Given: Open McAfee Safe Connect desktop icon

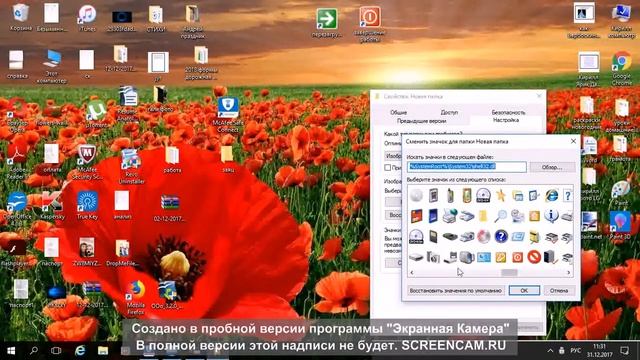Looking at the screenshot, I should coord(228,115).
